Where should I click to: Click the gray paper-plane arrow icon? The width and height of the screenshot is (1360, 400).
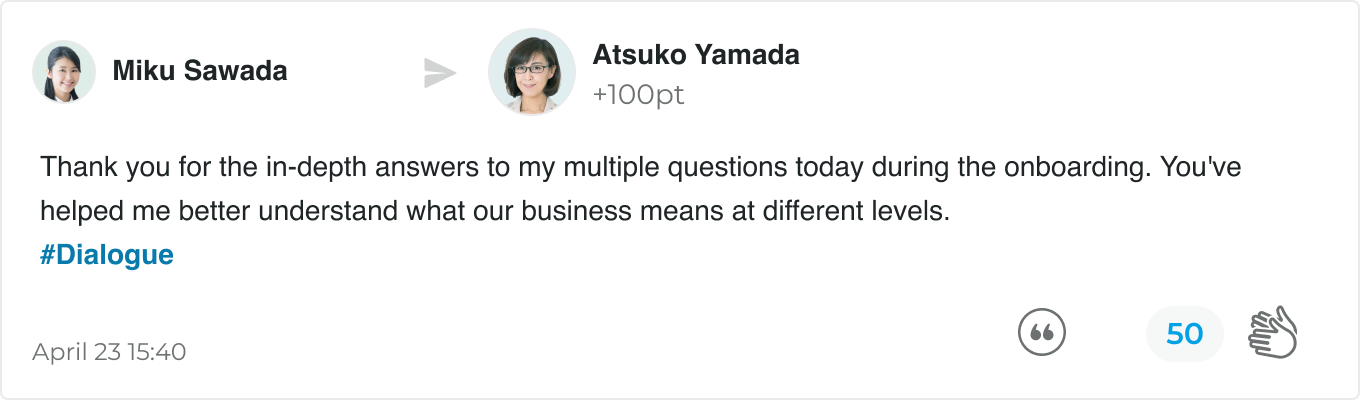[x=440, y=72]
